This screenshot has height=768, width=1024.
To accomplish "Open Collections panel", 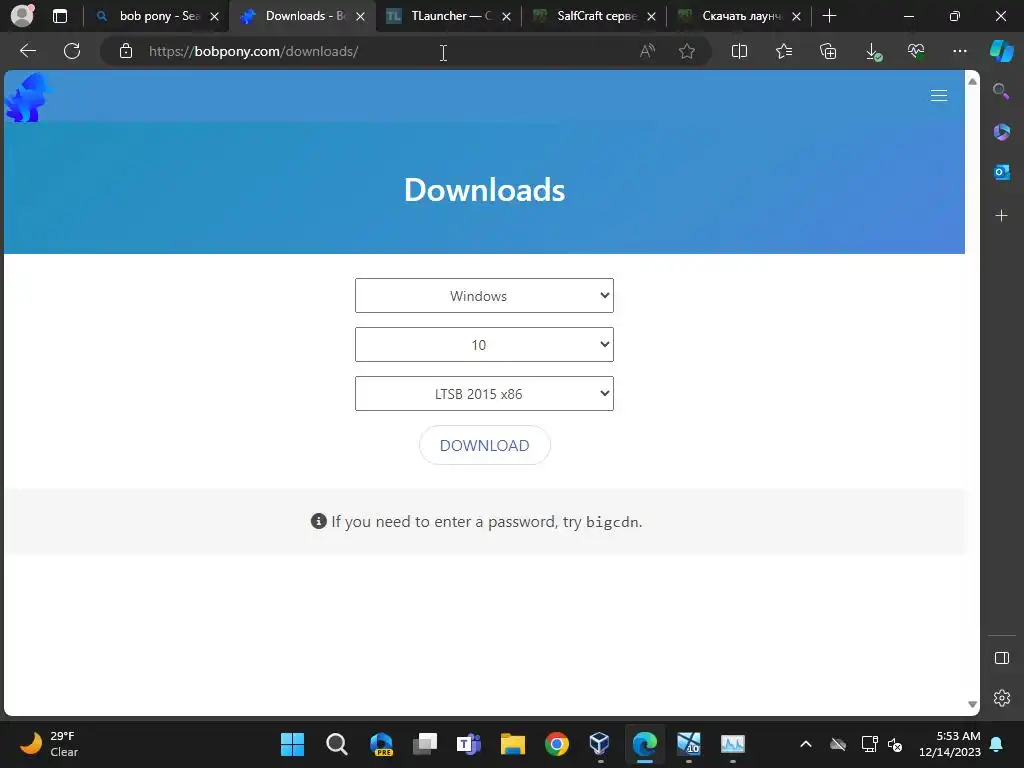I will click(828, 51).
